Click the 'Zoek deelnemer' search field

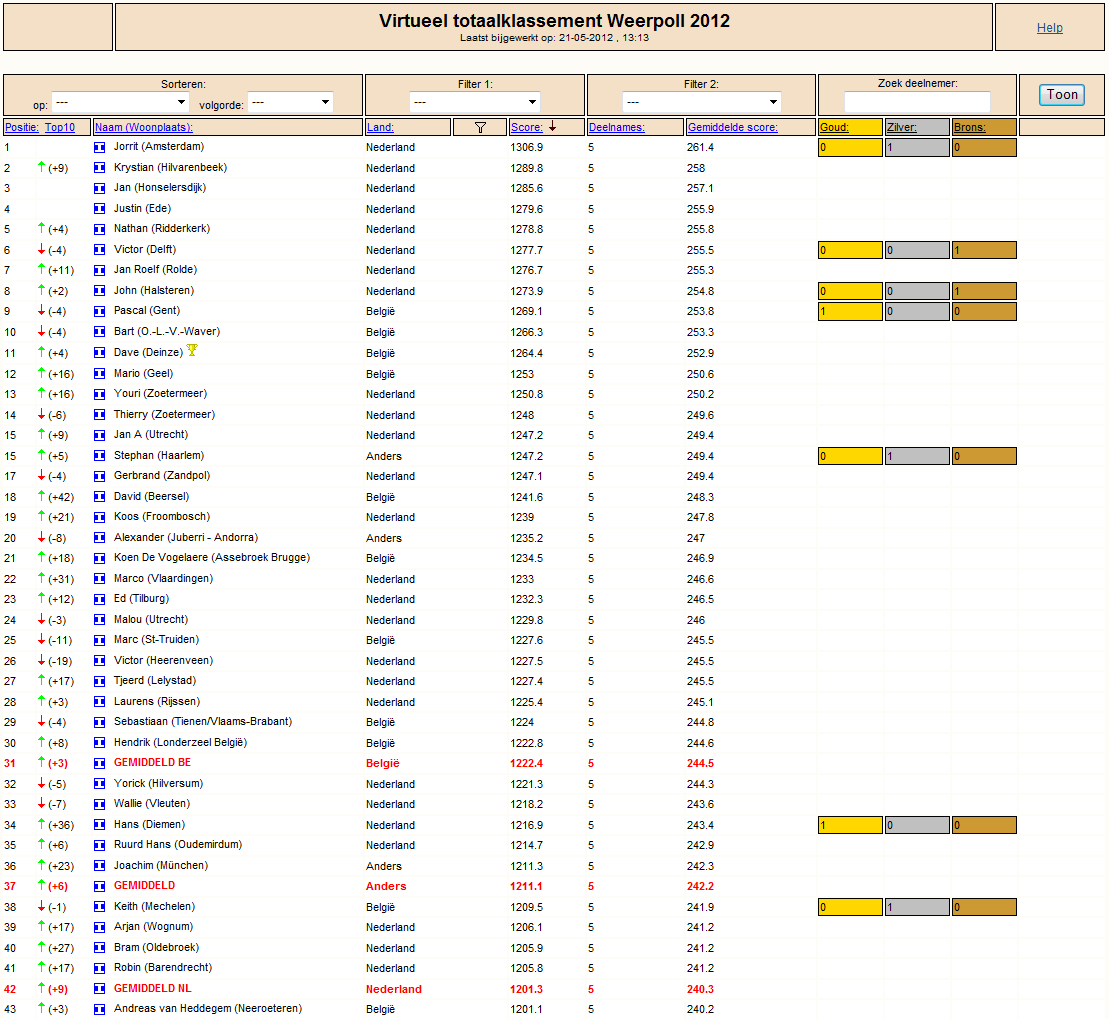pyautogui.click(x=917, y=102)
